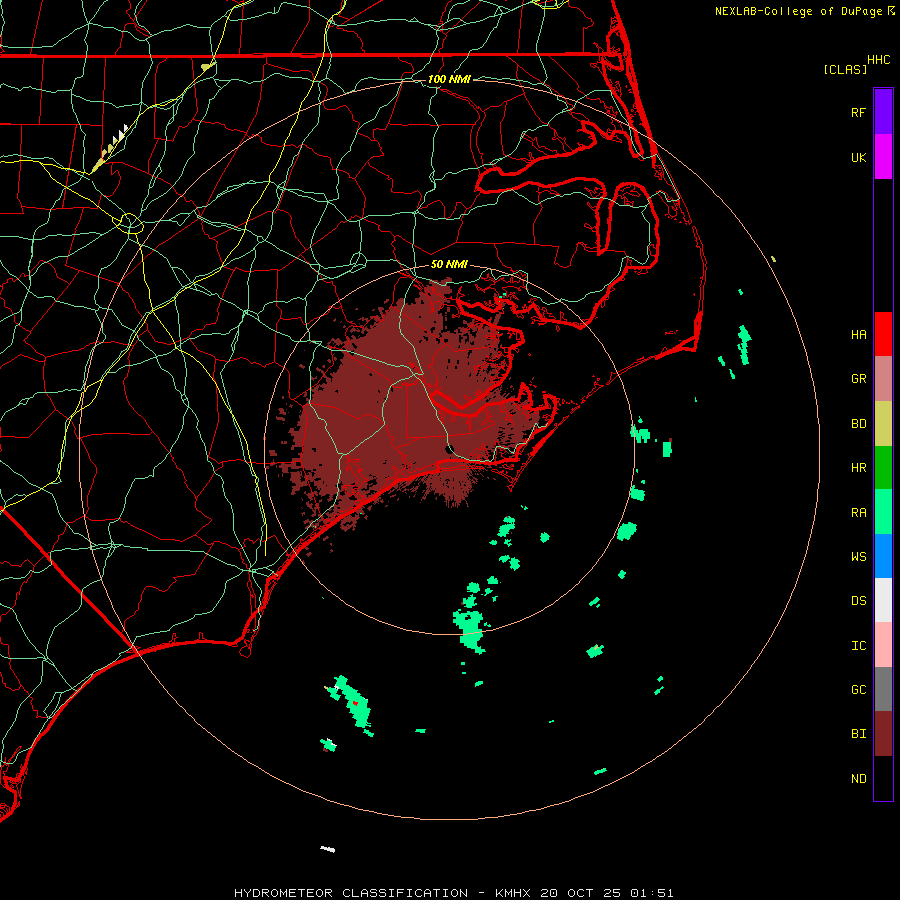The width and height of the screenshot is (900, 900).
Task: Select the "DS" legend label
Action: 858,601
